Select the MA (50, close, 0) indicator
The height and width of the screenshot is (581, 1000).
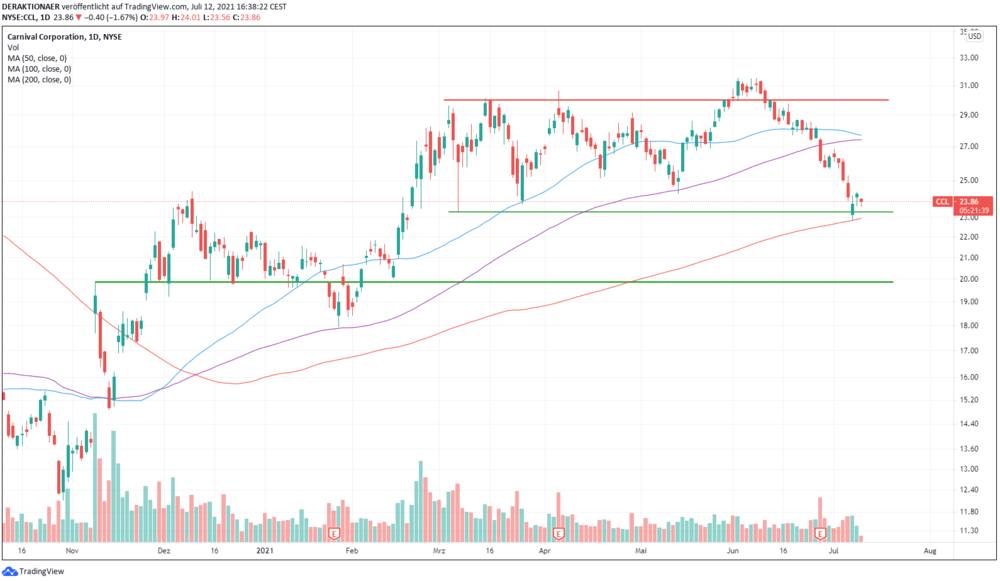coord(37,58)
